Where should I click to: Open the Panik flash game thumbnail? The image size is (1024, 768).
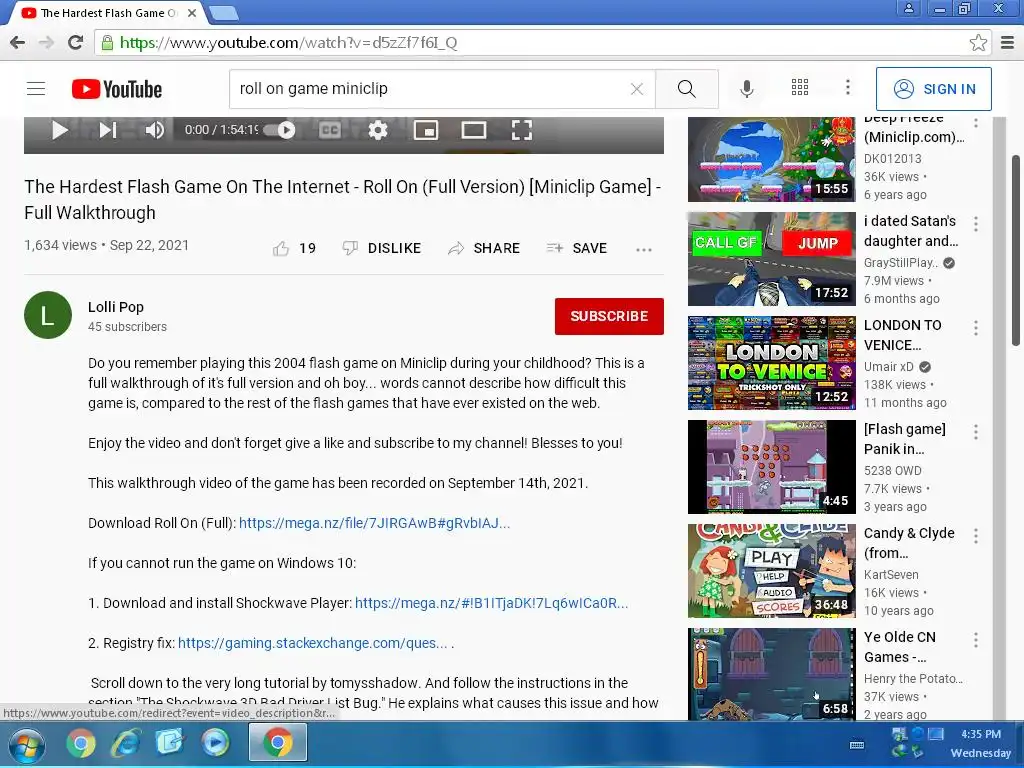point(771,466)
